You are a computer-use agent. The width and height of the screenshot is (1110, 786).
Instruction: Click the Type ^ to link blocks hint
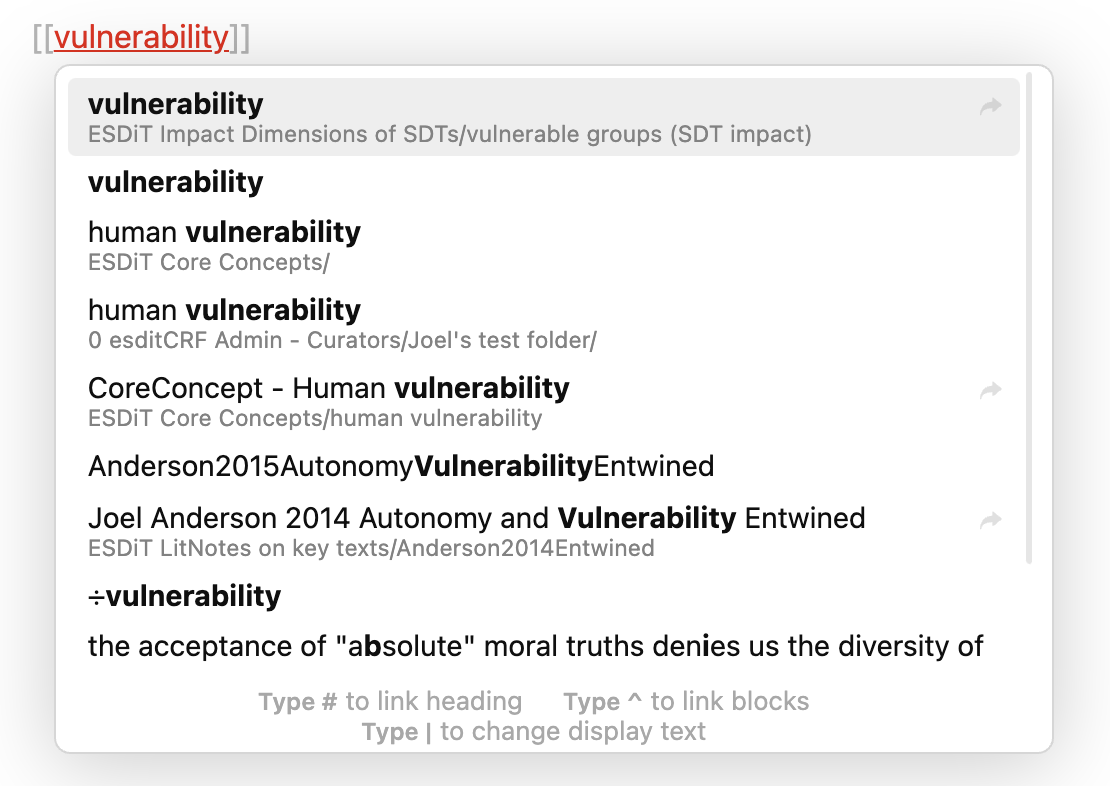[687, 701]
